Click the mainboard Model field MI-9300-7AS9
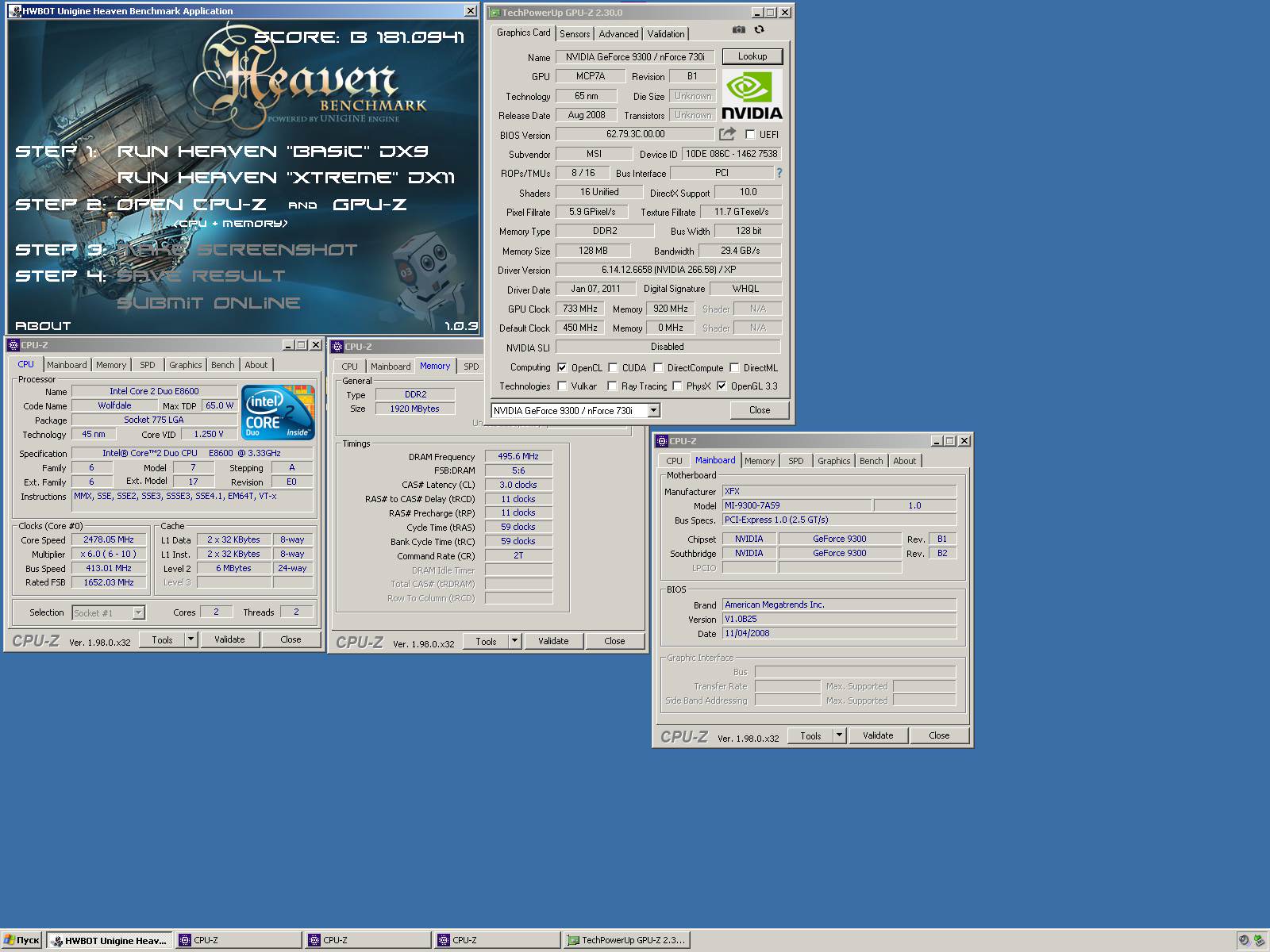 point(796,505)
